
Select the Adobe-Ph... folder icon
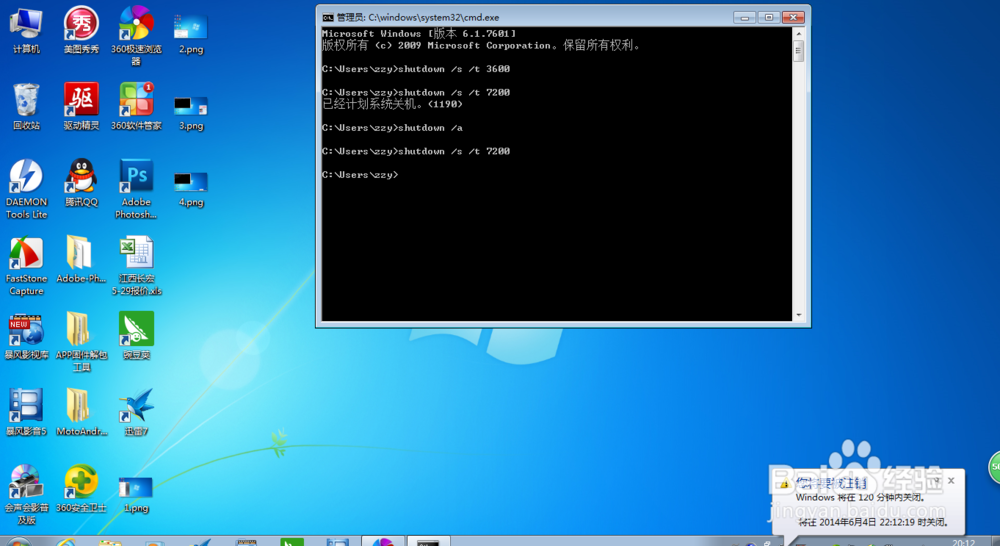tap(81, 260)
